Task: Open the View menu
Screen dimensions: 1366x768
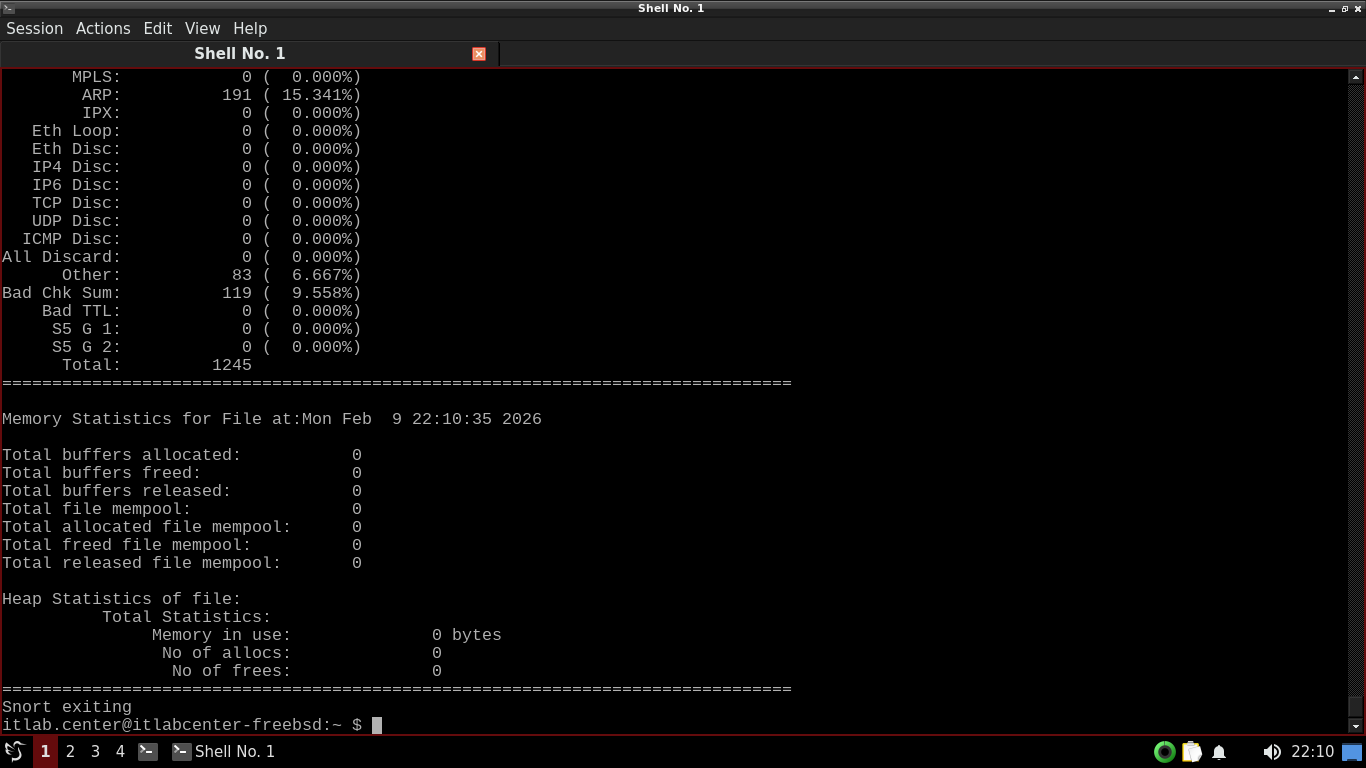Action: tap(202, 28)
